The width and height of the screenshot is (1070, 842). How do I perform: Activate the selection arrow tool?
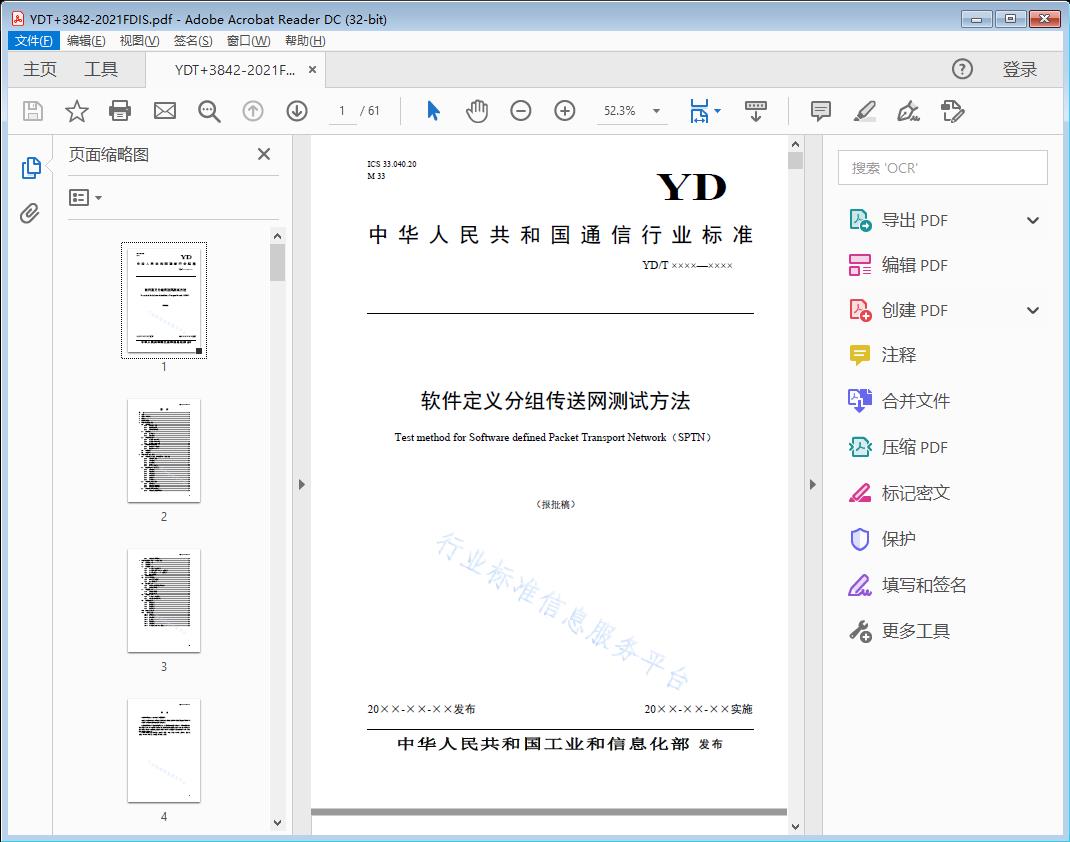point(433,111)
